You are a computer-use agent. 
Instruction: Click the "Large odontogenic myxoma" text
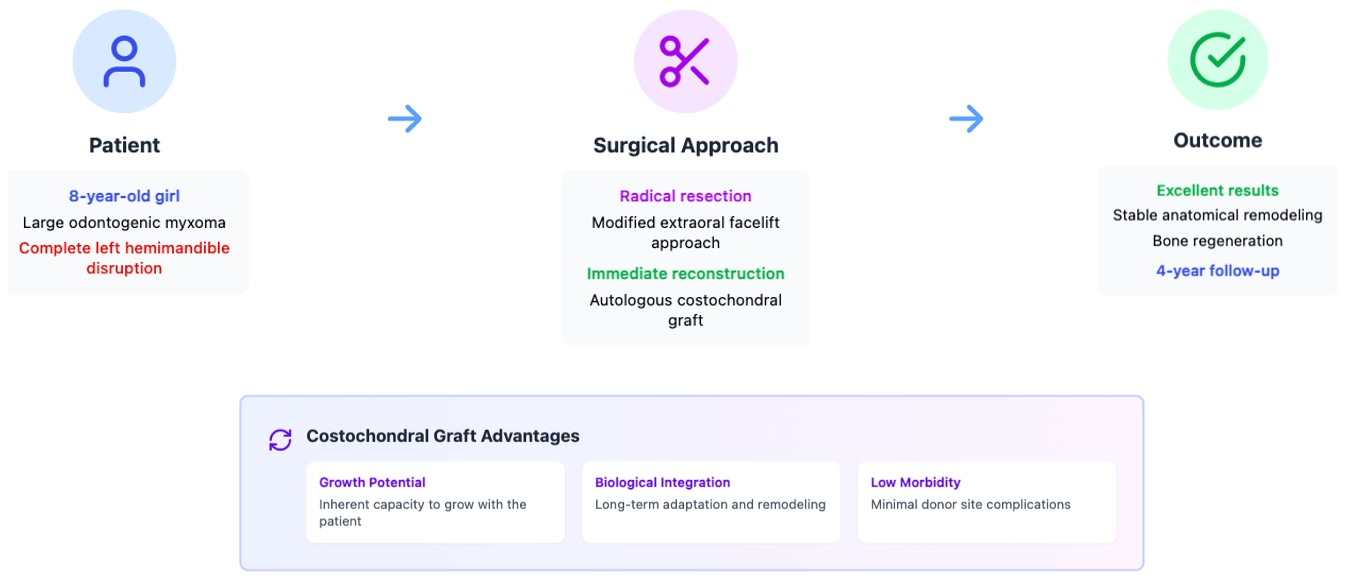[124, 222]
